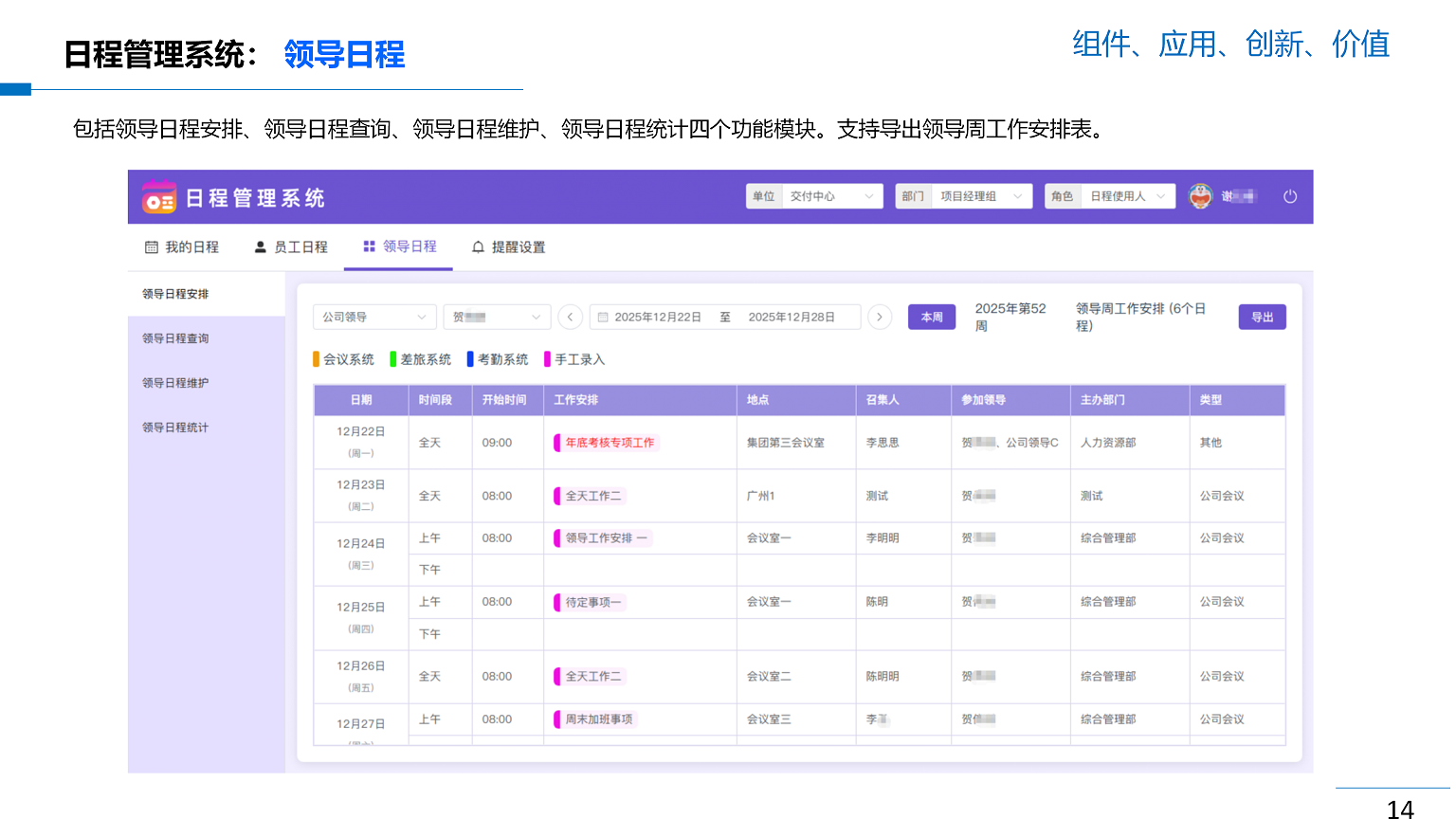Click the schedule system logo icon
Screen dimensions: 1456x819
click(159, 197)
